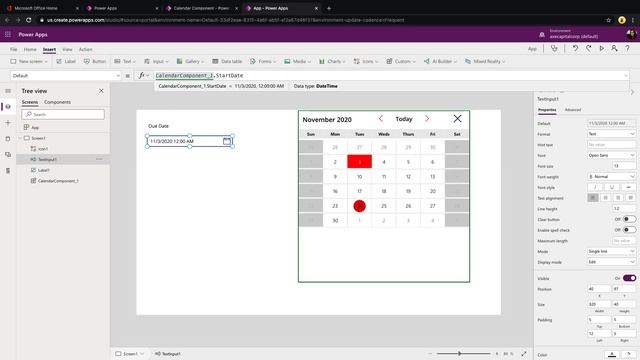Screen dimensions: 640x360
Task: Open the font Color picker swatch
Action: tap(612, 355)
